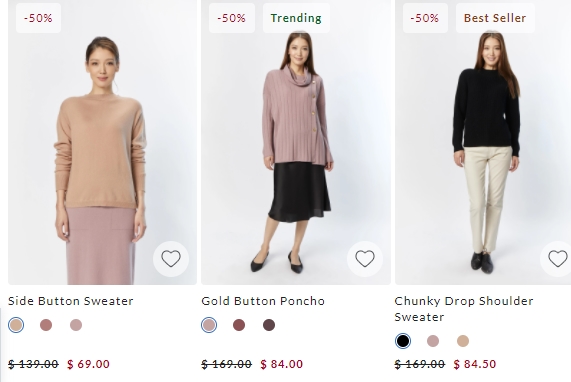Open the Side Button Sweater title link
Image resolution: width=571 pixels, height=382 pixels.
(x=71, y=301)
